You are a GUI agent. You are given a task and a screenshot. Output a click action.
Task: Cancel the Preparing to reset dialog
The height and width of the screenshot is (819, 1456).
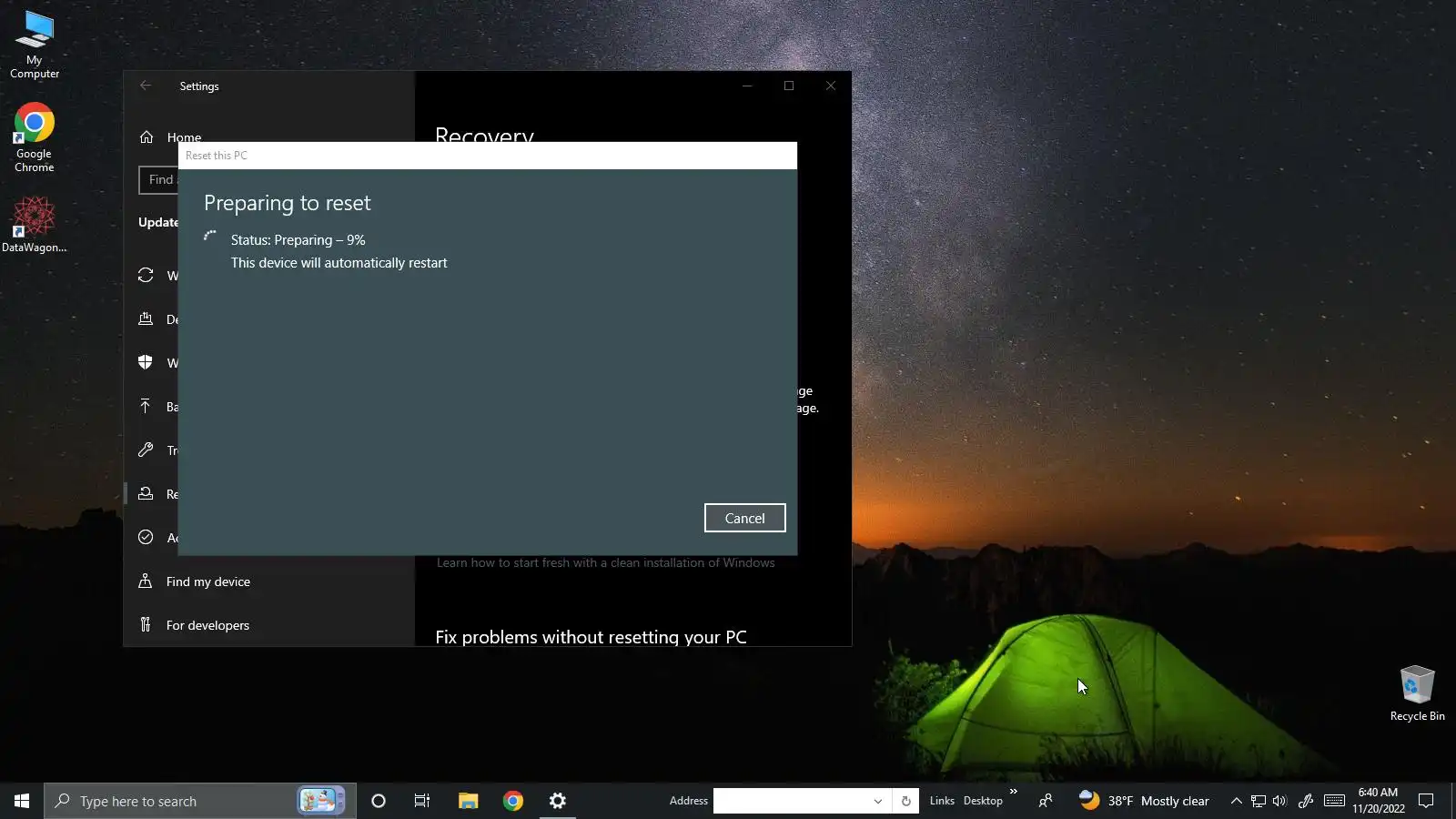[744, 518]
